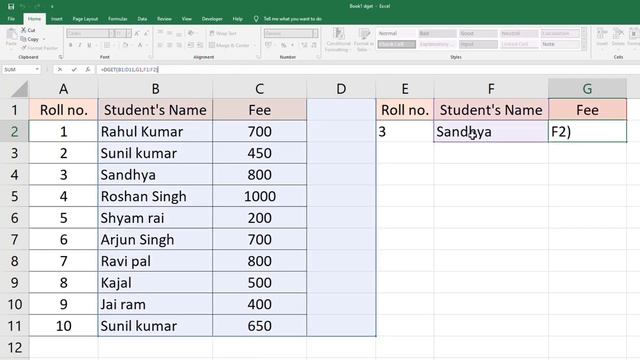Click the Shyam rai cell
The image size is (640, 360).
[155, 218]
